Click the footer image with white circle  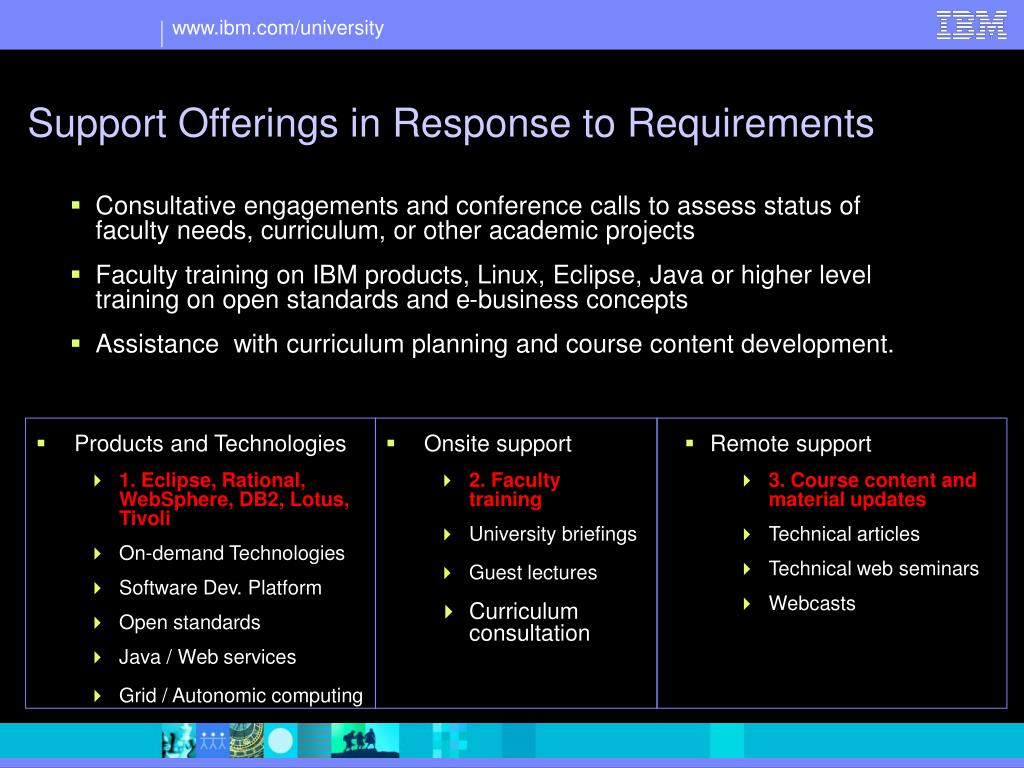[281, 740]
